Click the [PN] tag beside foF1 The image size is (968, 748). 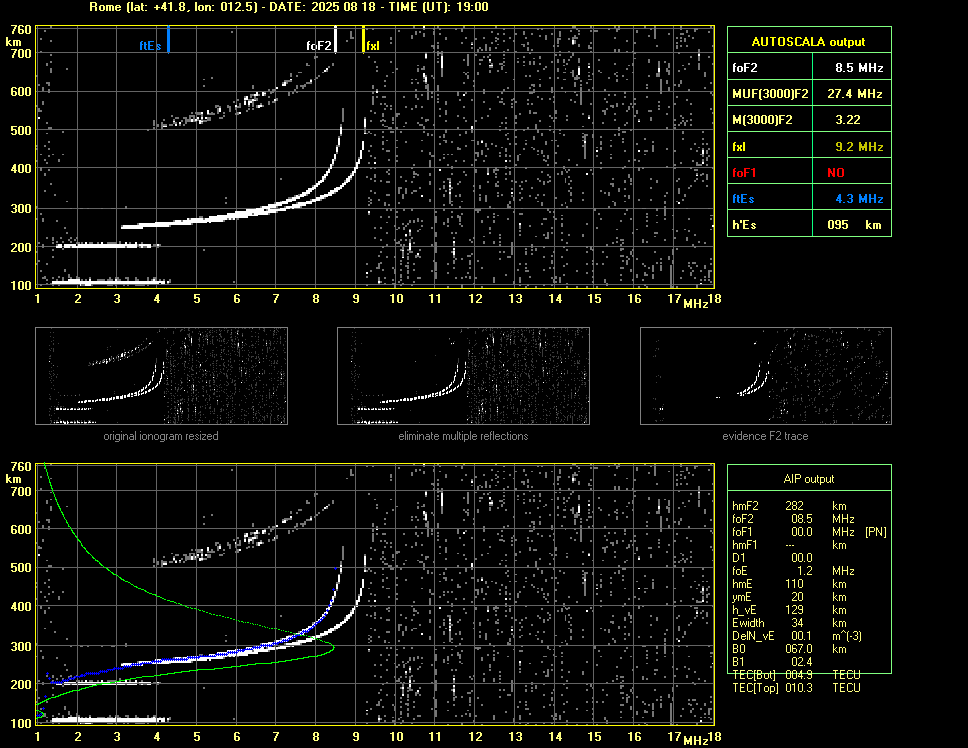[875, 532]
